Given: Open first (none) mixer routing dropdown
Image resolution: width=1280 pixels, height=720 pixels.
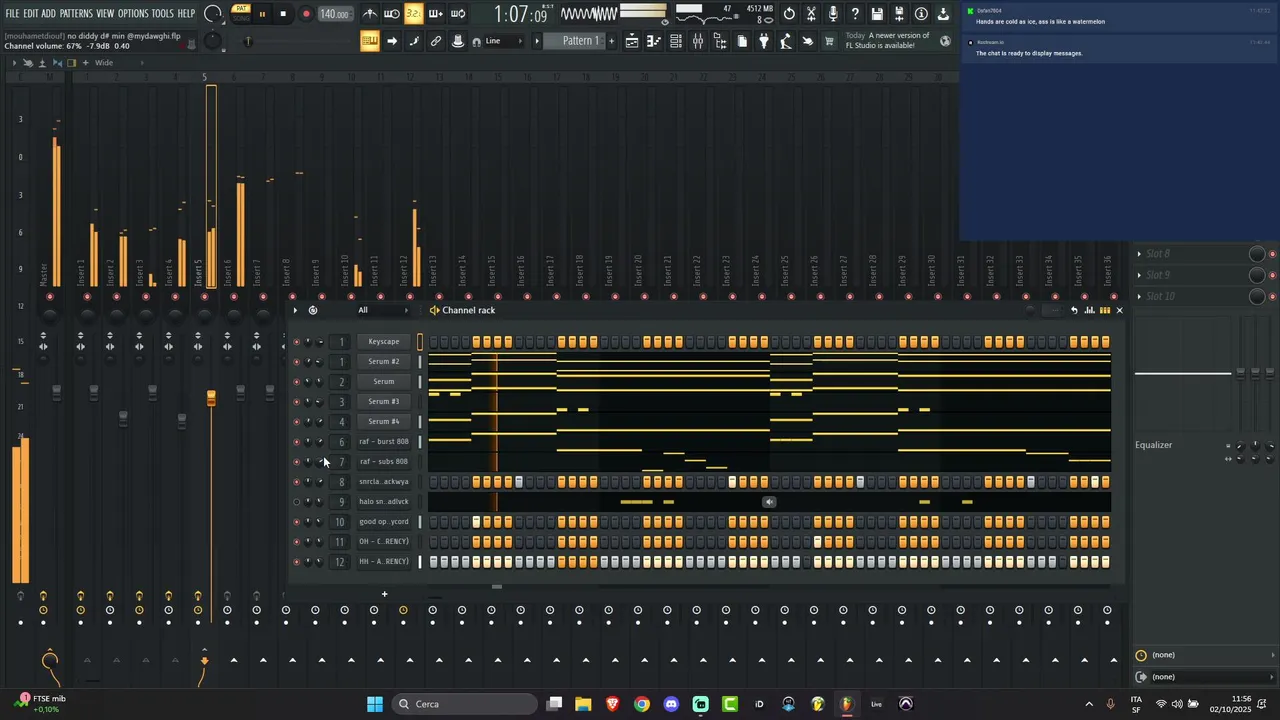Looking at the screenshot, I should pos(1206,655).
